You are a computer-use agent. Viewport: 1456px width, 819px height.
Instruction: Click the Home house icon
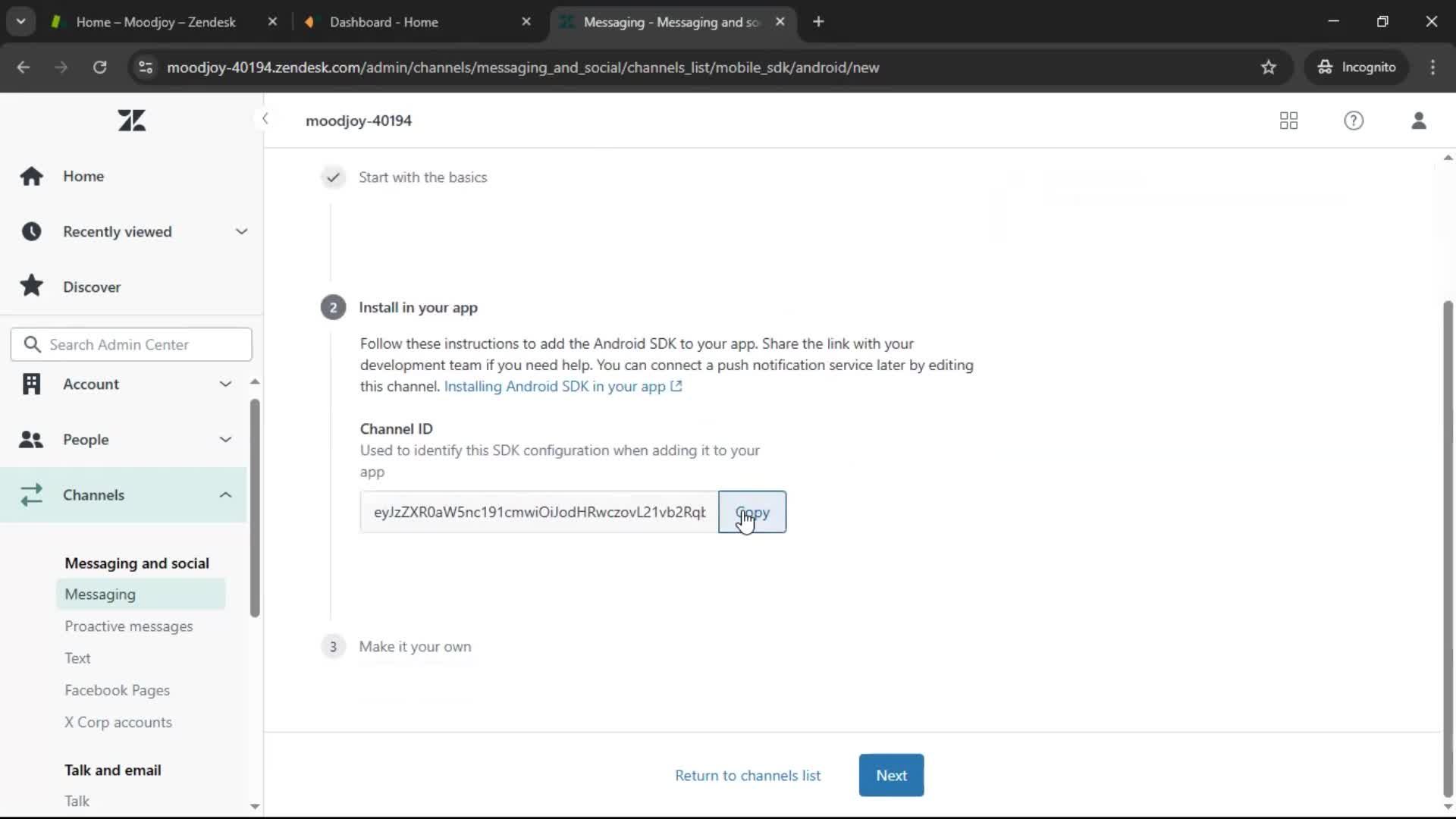coord(31,176)
